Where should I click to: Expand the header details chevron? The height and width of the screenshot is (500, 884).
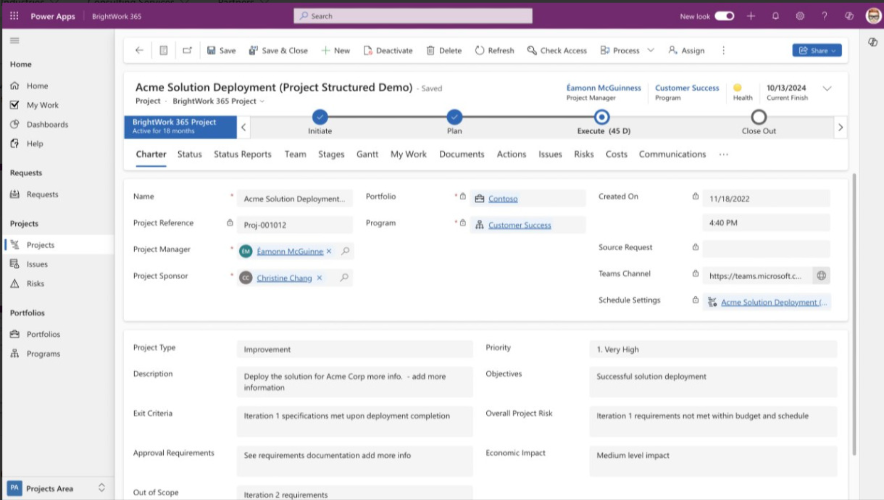tap(827, 89)
